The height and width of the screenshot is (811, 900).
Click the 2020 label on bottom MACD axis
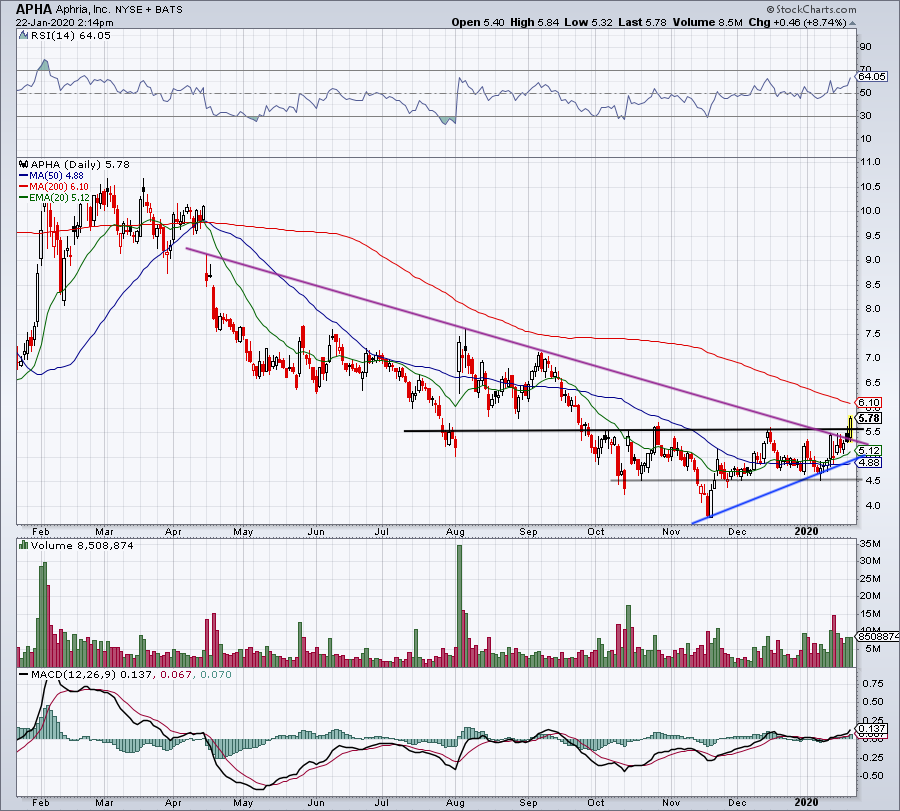(x=806, y=802)
